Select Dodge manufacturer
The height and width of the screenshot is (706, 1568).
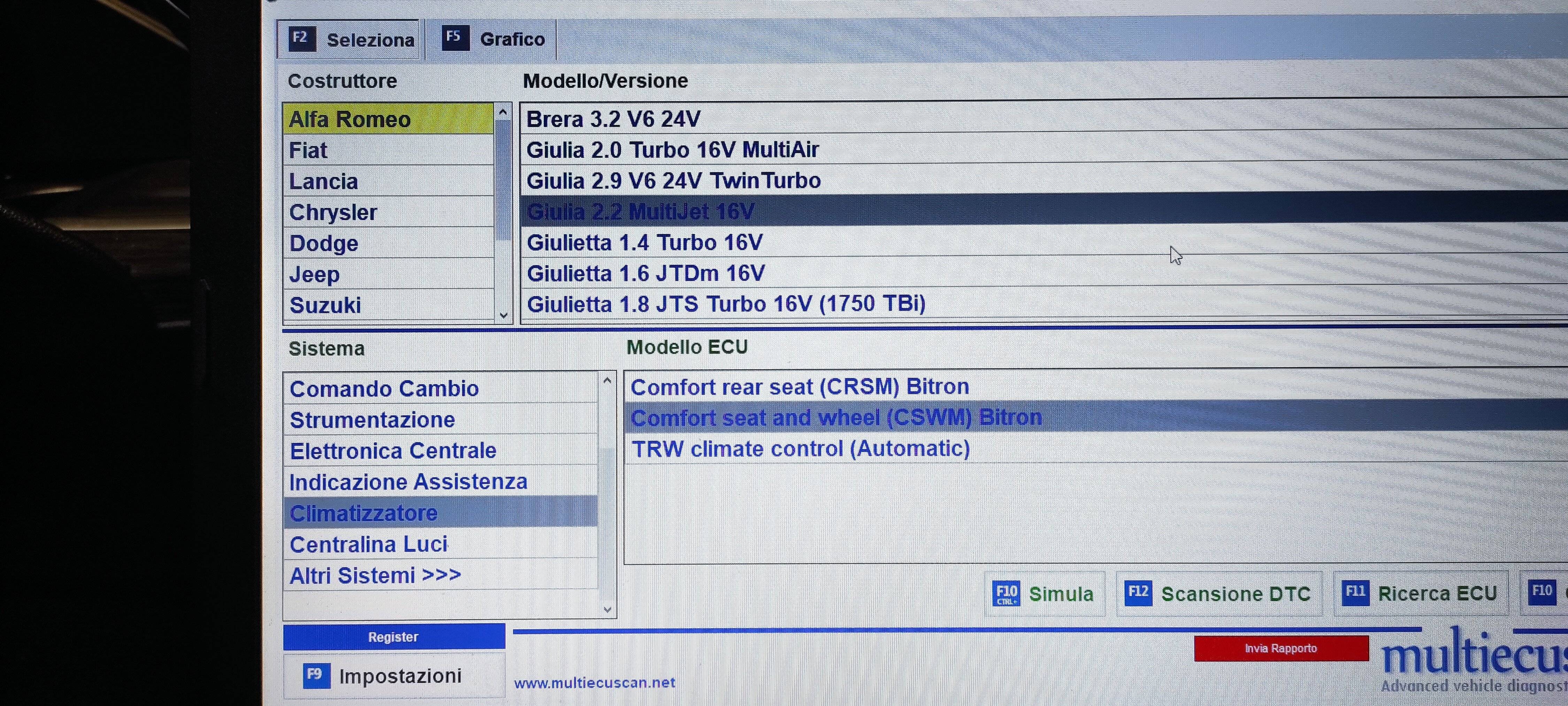(x=389, y=243)
